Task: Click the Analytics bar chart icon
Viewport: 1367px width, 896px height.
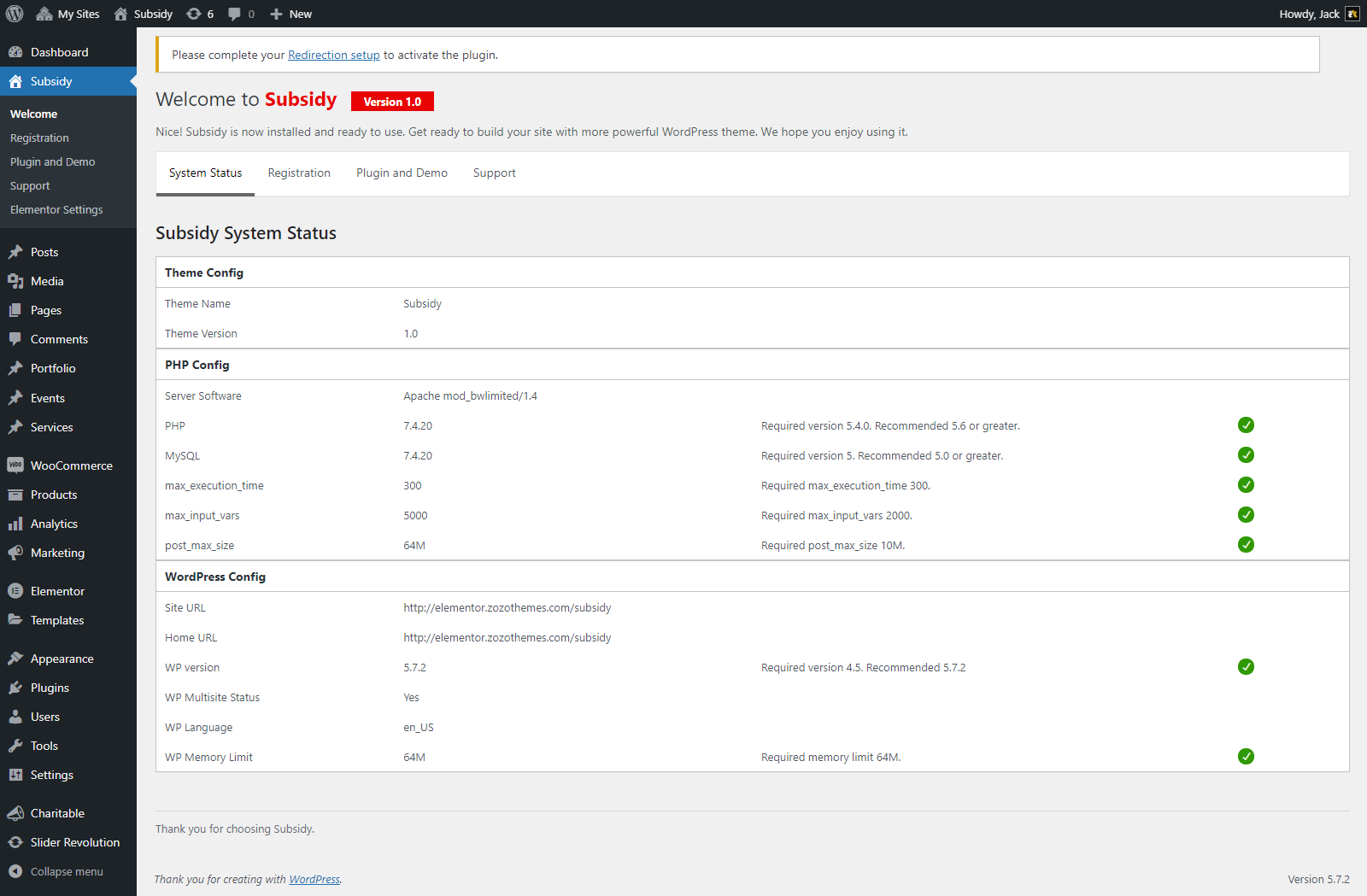Action: coord(15,524)
